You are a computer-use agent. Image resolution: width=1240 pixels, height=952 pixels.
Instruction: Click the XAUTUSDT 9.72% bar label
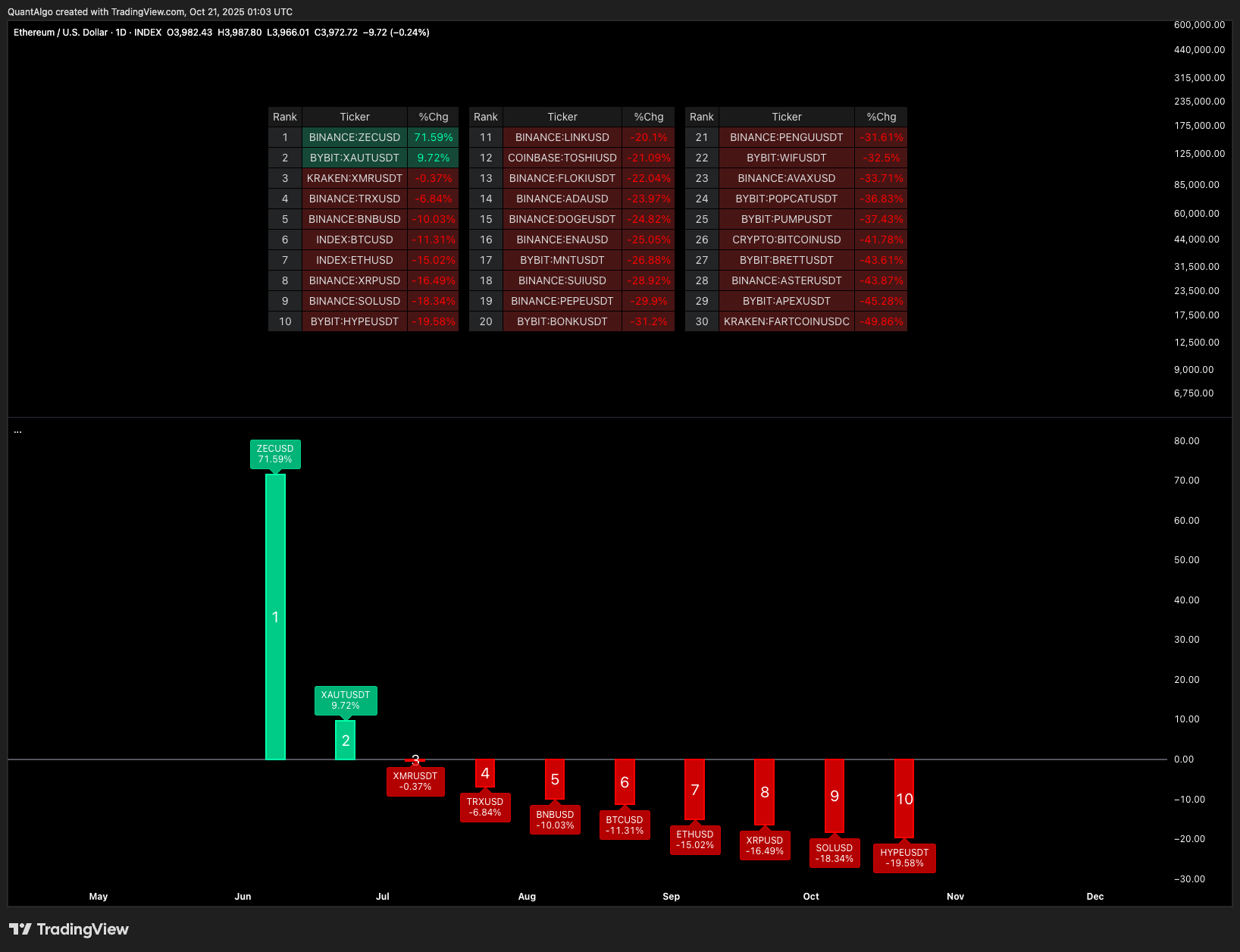(x=346, y=700)
